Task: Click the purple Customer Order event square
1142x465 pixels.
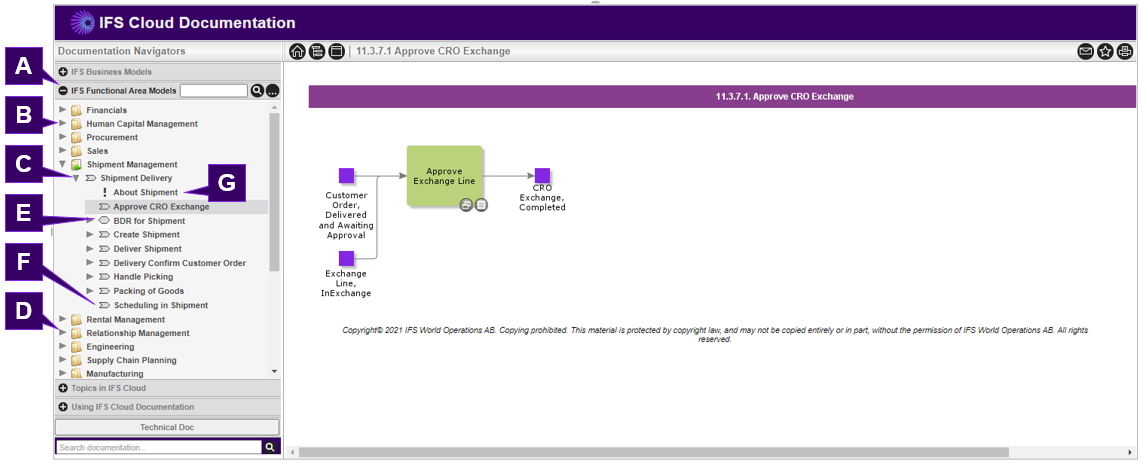Action: (347, 176)
